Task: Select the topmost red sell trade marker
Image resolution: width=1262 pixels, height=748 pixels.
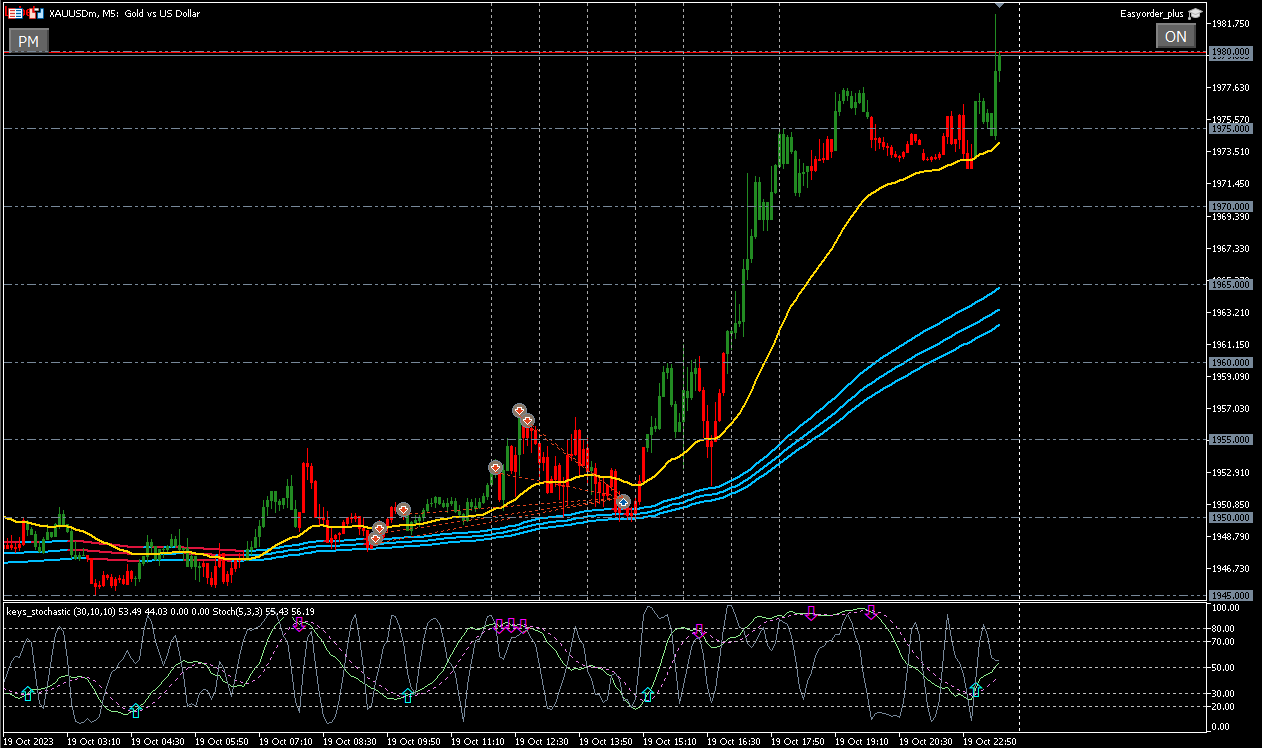Action: click(519, 410)
